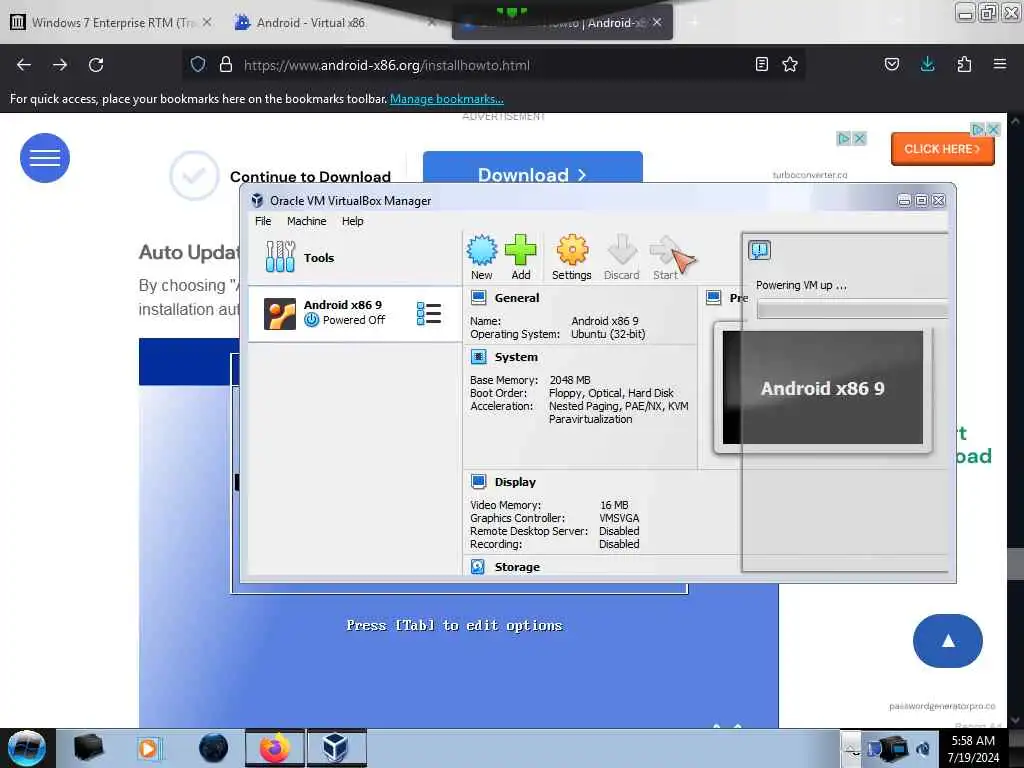1024x768 pixels.
Task: Go back in the browser
Action: pyautogui.click(x=24, y=65)
